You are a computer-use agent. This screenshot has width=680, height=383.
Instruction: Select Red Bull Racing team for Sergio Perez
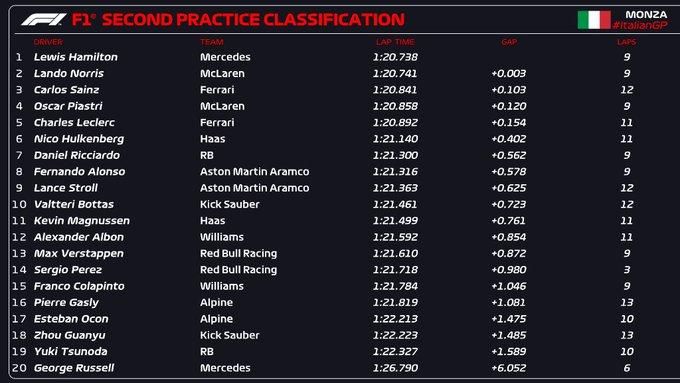[238, 270]
